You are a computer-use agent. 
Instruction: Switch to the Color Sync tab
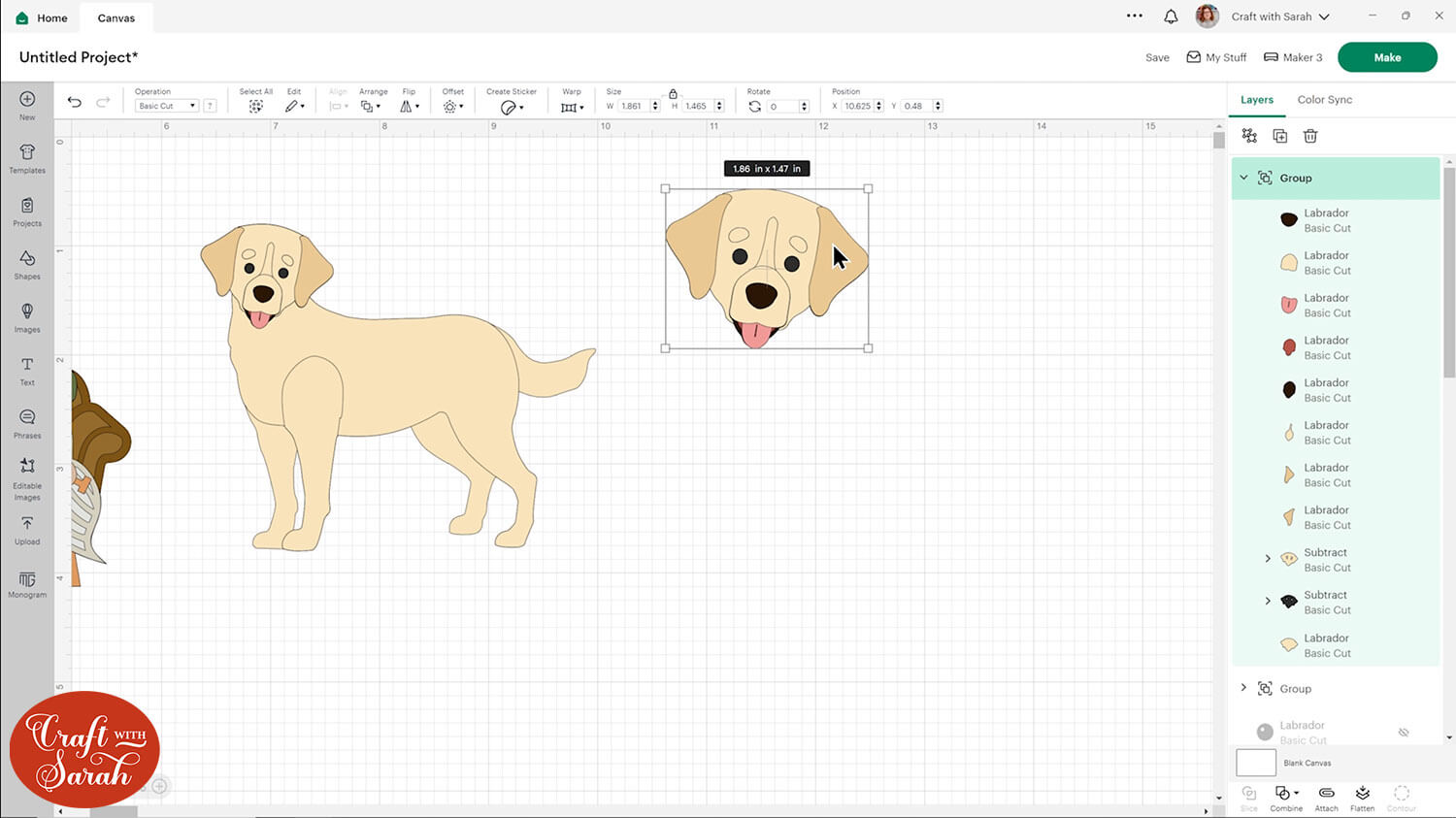pyautogui.click(x=1324, y=100)
